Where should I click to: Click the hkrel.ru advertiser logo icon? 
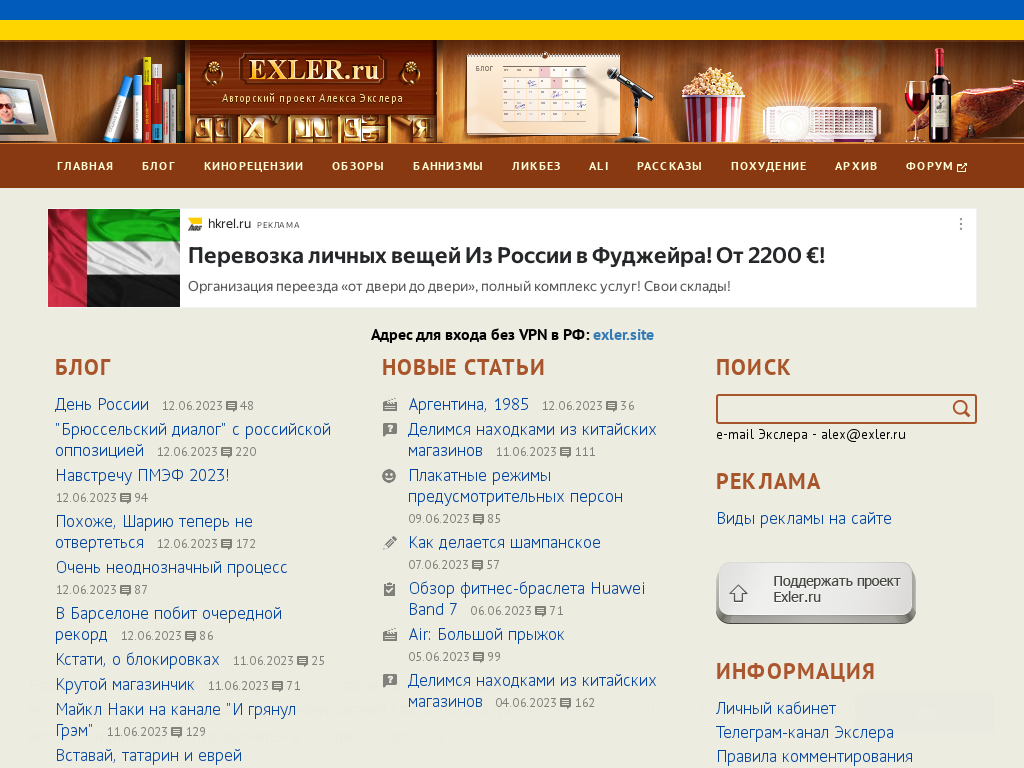pos(195,225)
